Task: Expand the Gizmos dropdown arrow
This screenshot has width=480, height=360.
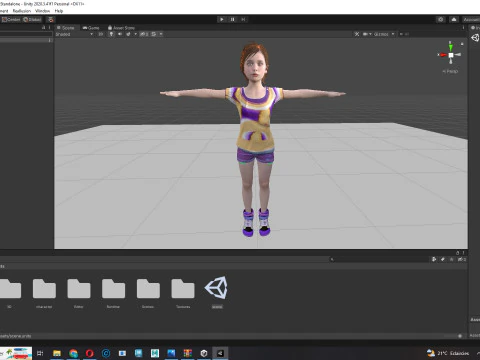Action: (x=393, y=34)
